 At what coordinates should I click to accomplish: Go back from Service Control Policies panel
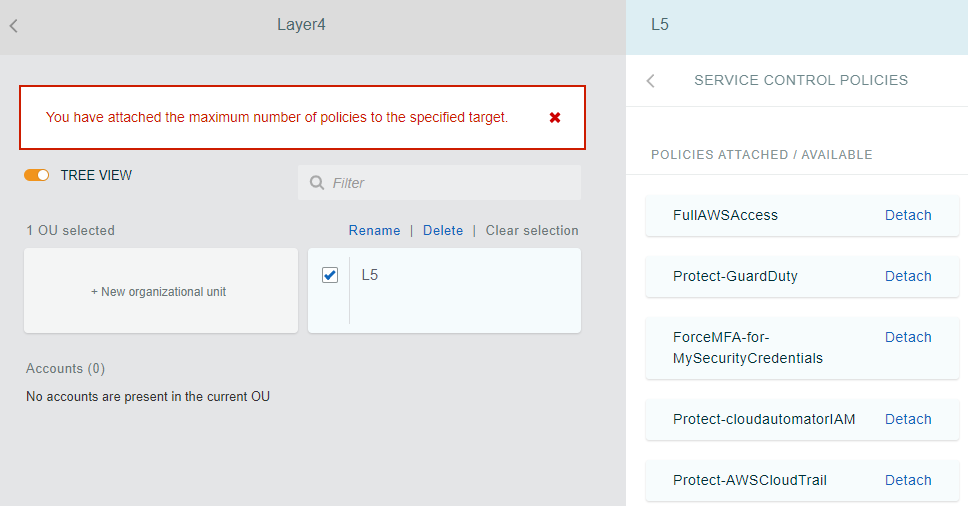651,81
